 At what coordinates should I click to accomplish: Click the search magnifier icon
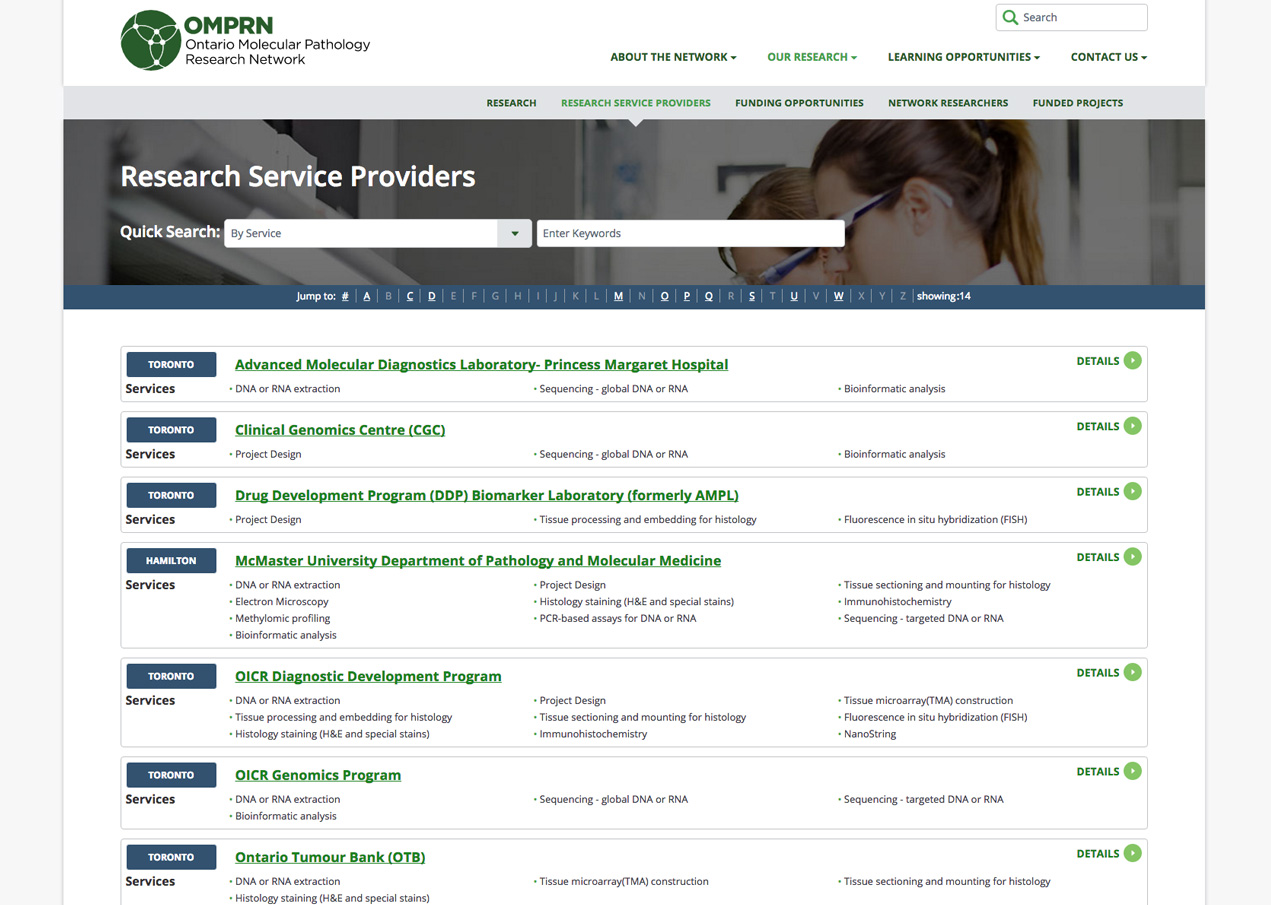1010,18
